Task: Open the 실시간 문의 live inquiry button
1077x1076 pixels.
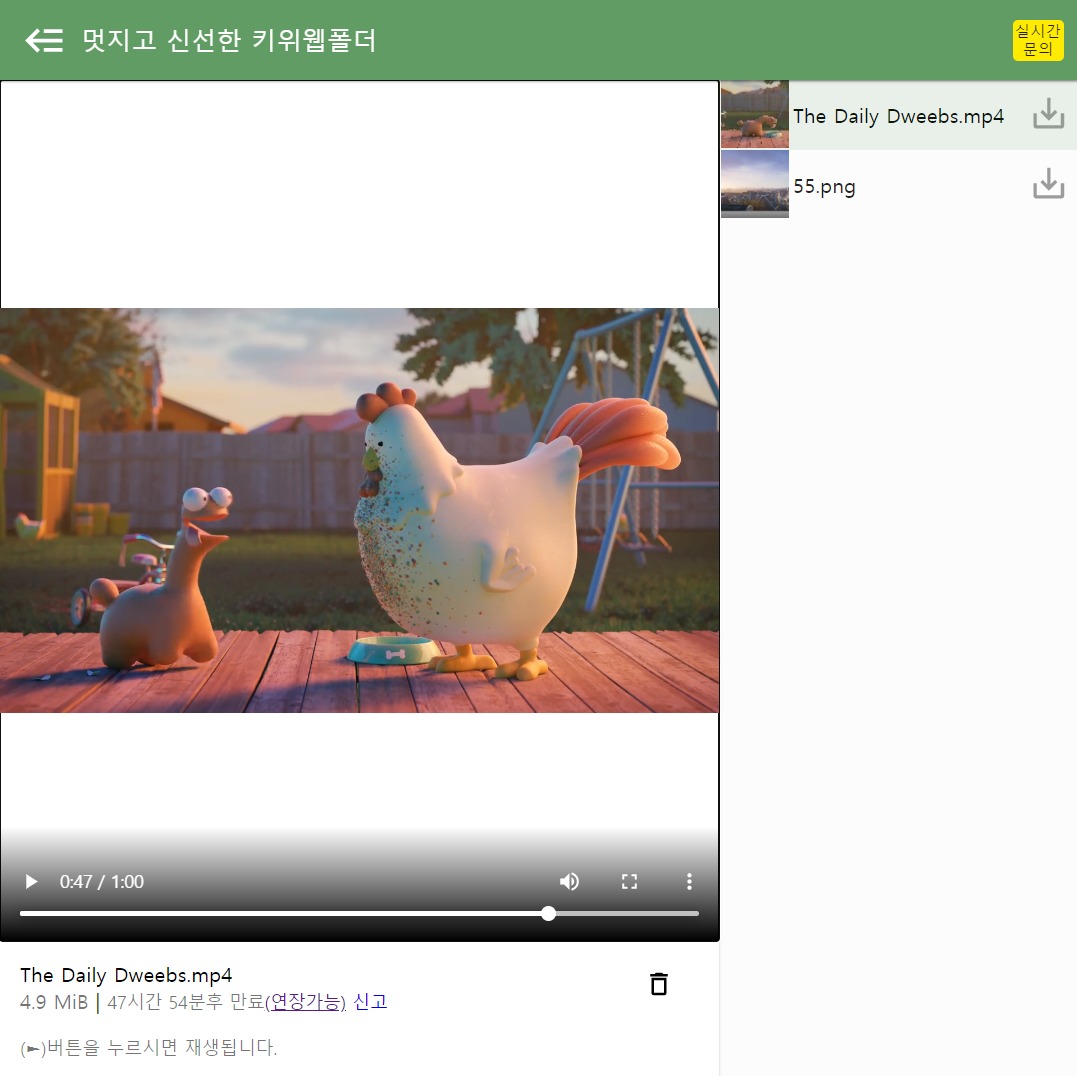Action: coord(1037,41)
